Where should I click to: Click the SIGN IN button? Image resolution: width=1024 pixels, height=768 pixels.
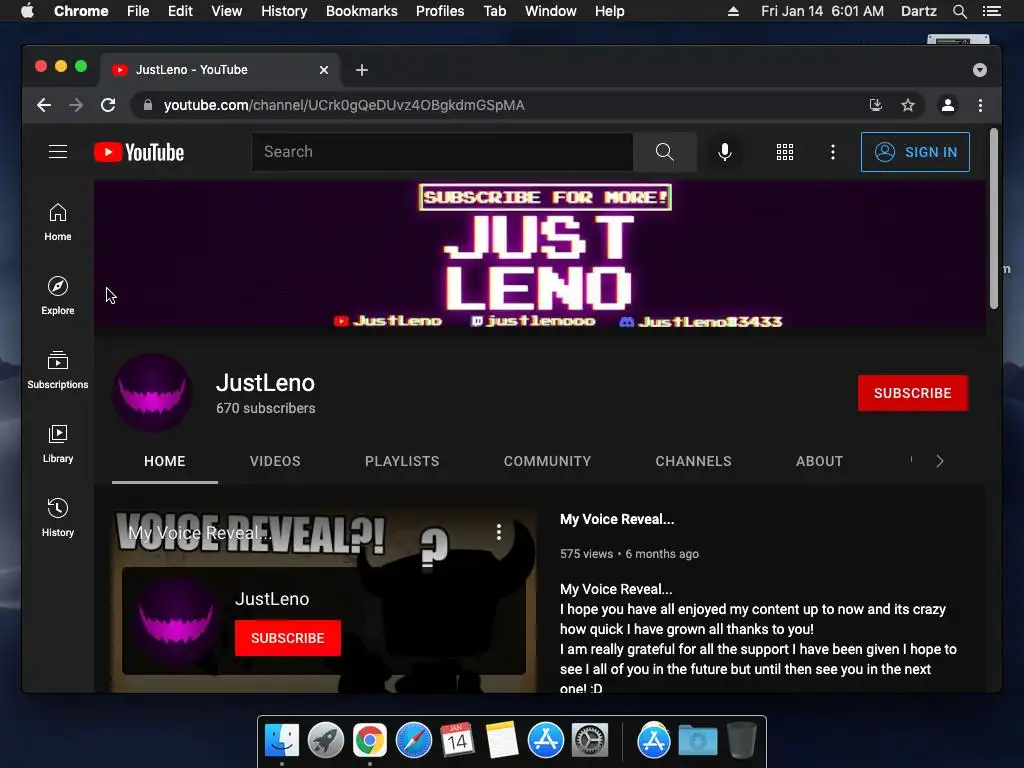click(915, 152)
